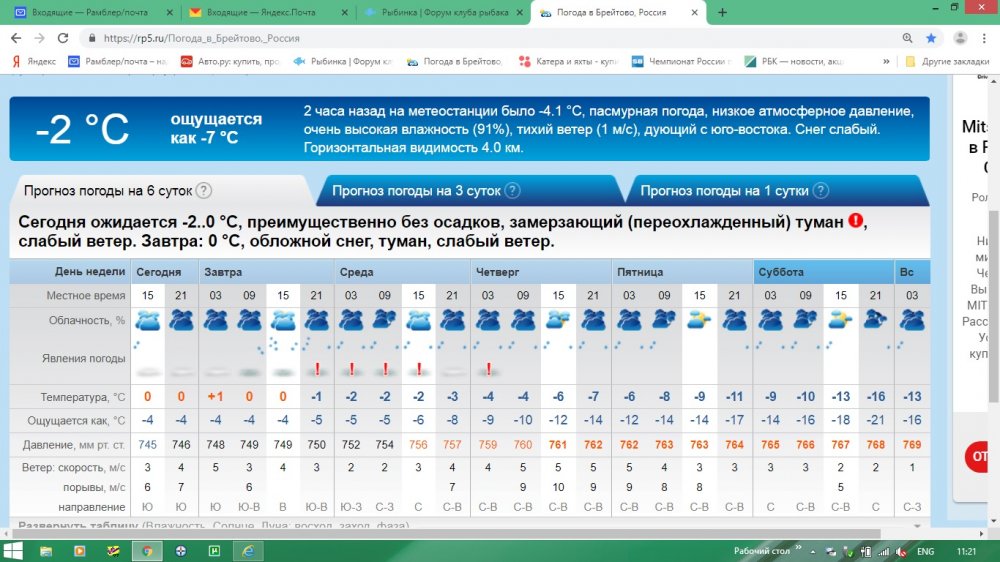Click the zoom magnifier icon in address bar

click(x=908, y=38)
